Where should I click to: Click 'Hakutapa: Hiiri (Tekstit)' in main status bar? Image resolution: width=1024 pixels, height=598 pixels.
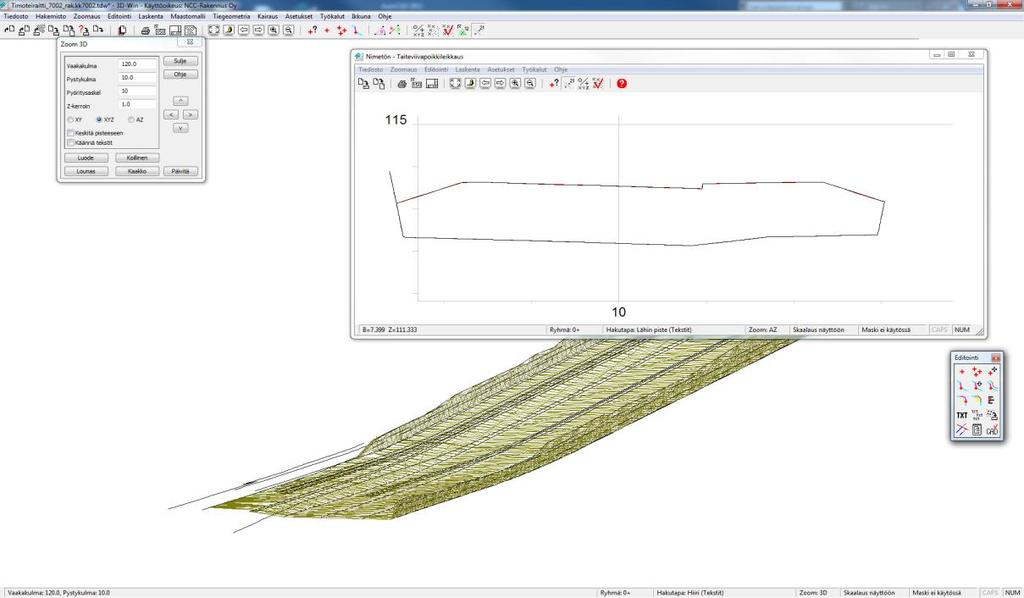point(690,593)
